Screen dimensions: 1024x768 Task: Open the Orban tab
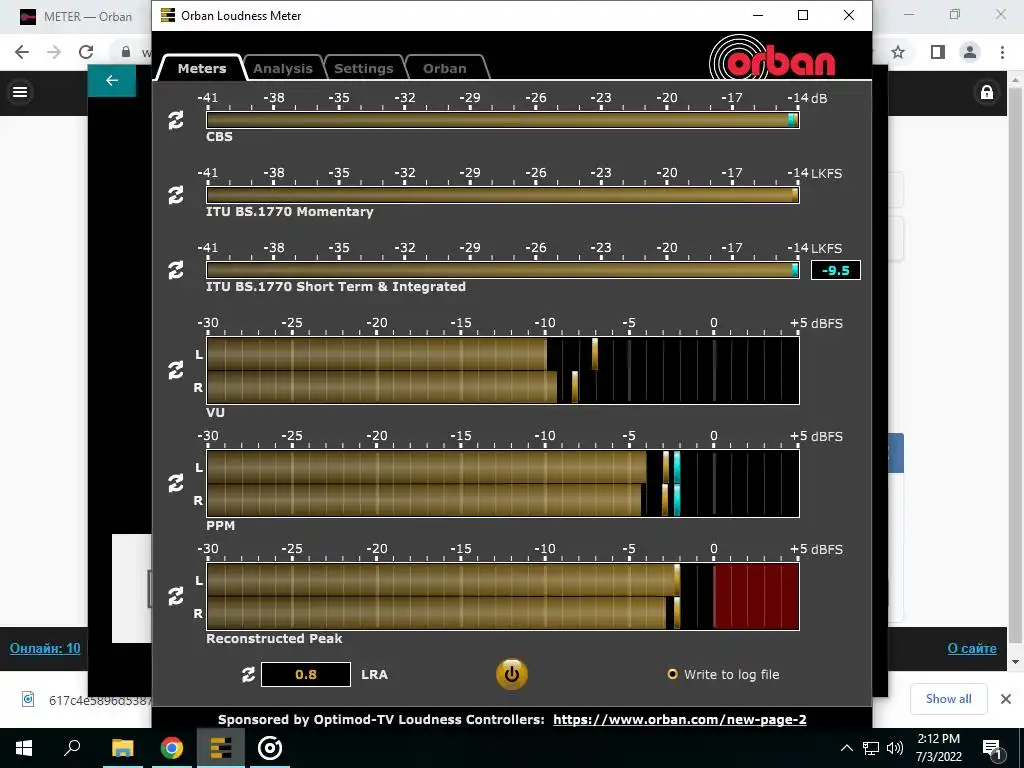(445, 68)
